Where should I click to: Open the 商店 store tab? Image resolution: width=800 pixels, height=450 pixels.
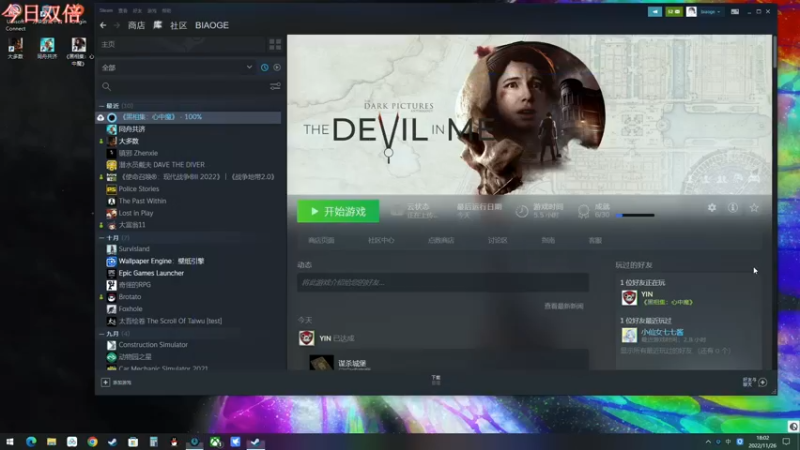(x=136, y=25)
